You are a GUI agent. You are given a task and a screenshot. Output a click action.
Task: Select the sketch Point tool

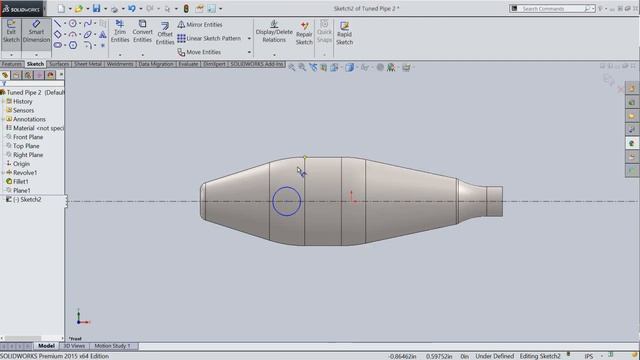[103, 45]
